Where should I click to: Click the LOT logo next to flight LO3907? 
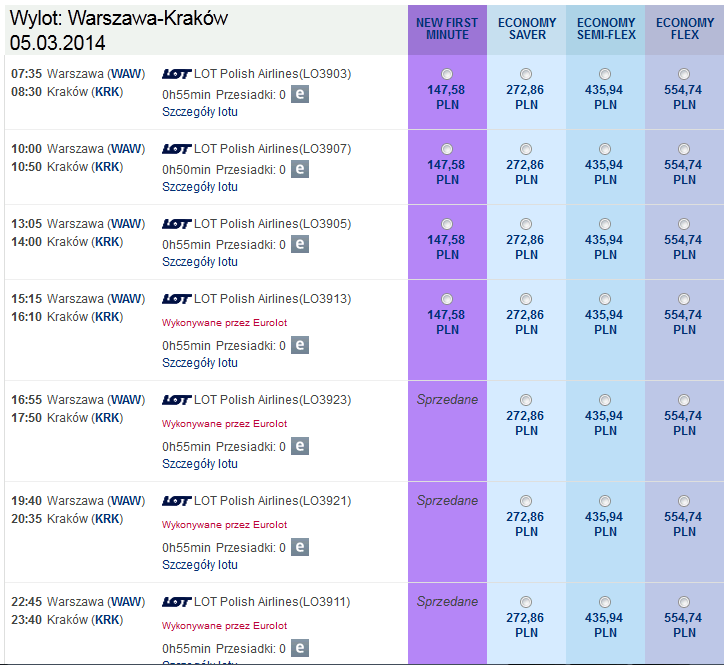click(176, 149)
